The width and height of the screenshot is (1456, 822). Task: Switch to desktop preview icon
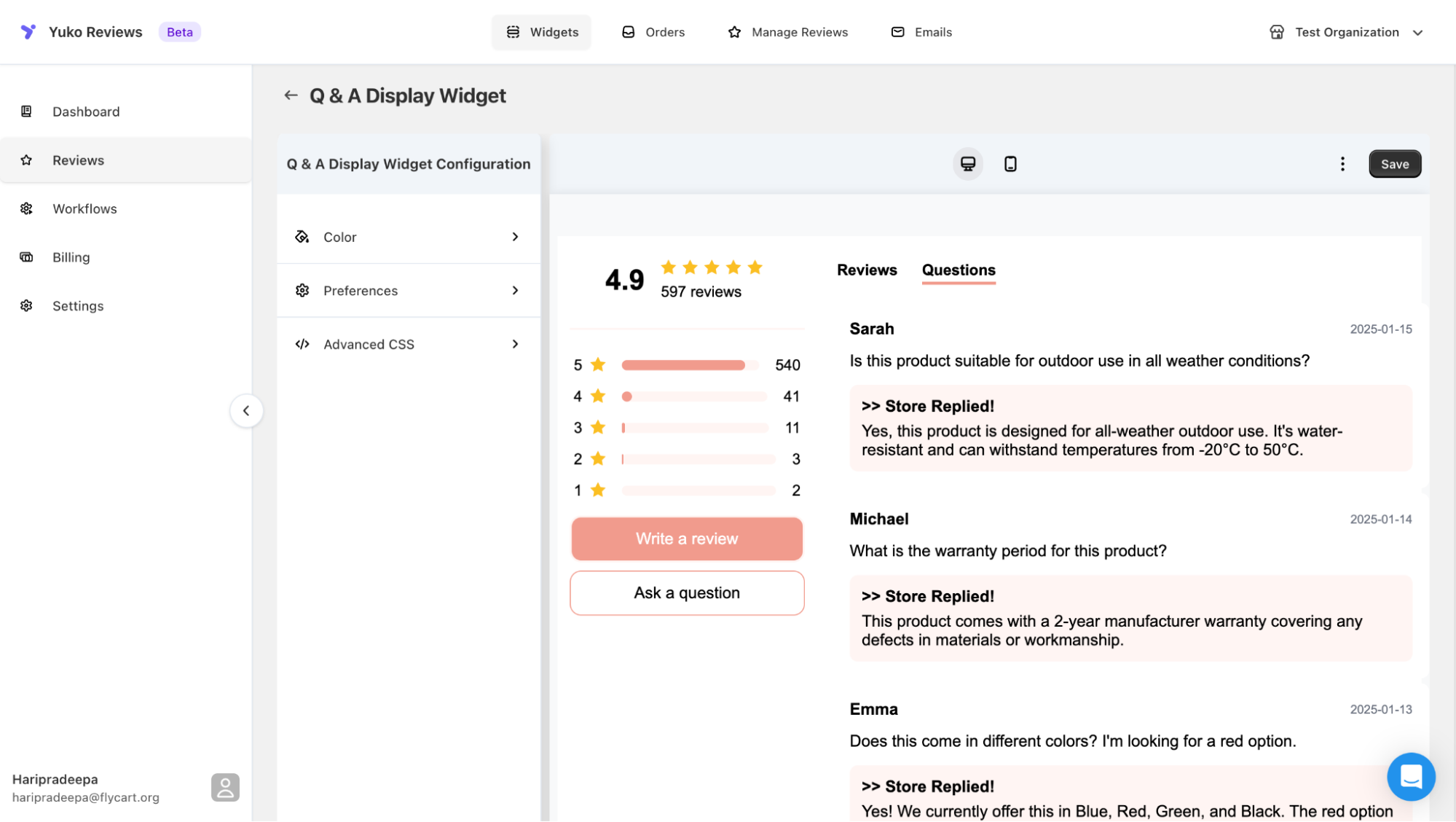967,164
